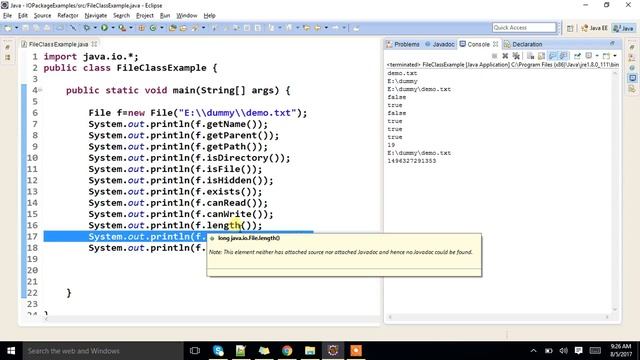The height and width of the screenshot is (360, 640).
Task: Click the 'Search the web and Windows' taskbar box
Action: click(x=103, y=351)
